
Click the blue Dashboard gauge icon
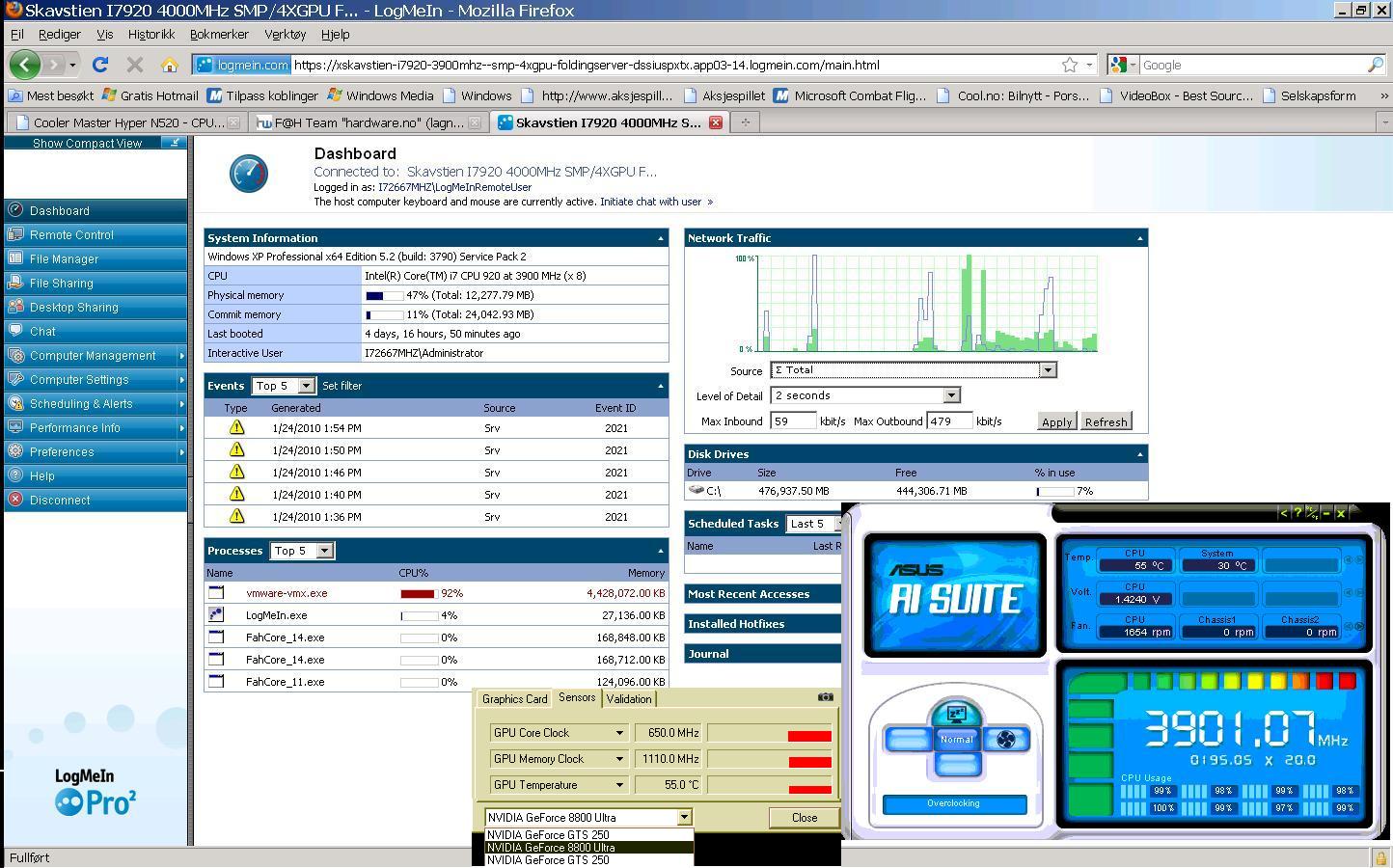[249, 174]
